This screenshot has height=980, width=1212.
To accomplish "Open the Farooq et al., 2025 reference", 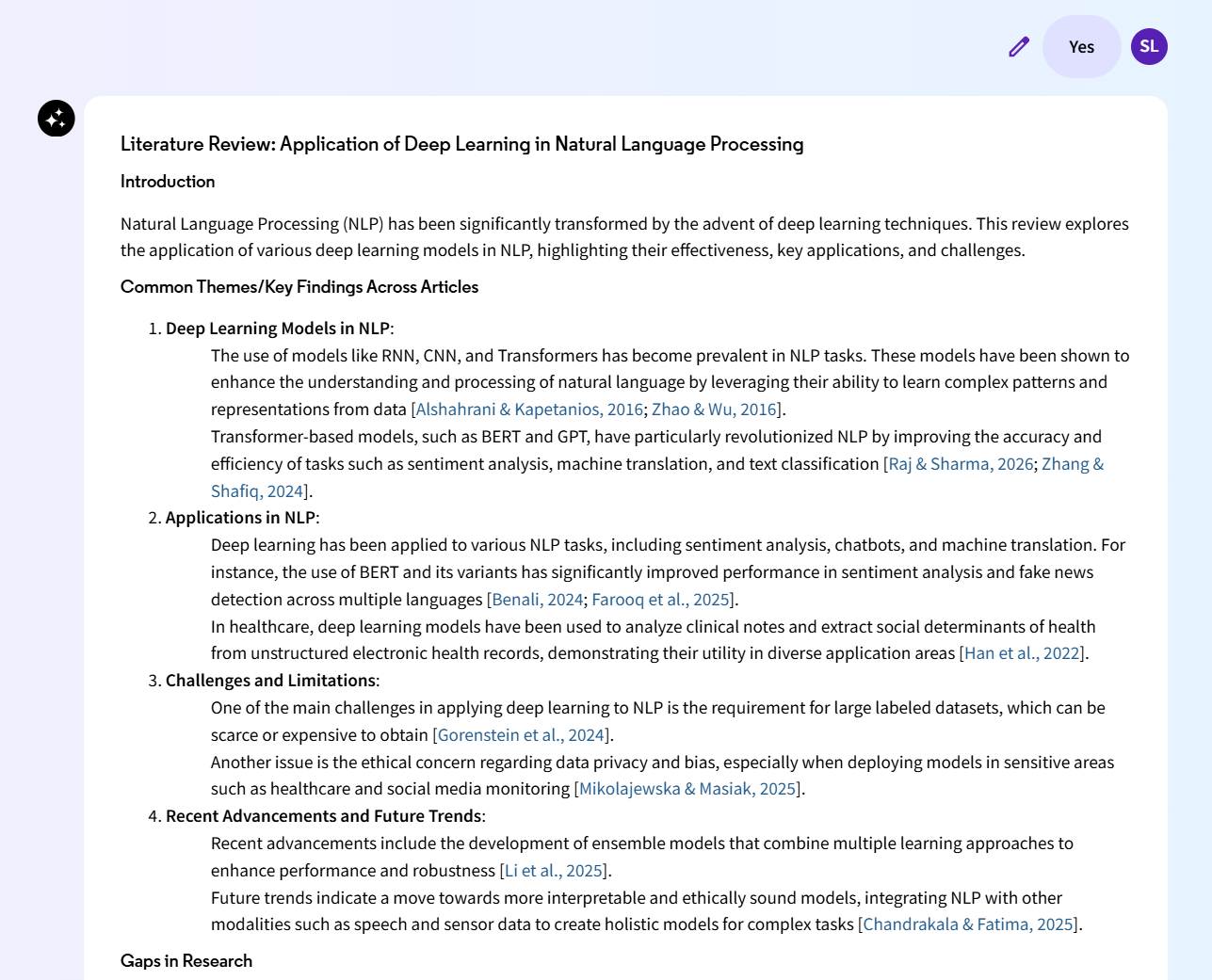I will tap(661, 600).
